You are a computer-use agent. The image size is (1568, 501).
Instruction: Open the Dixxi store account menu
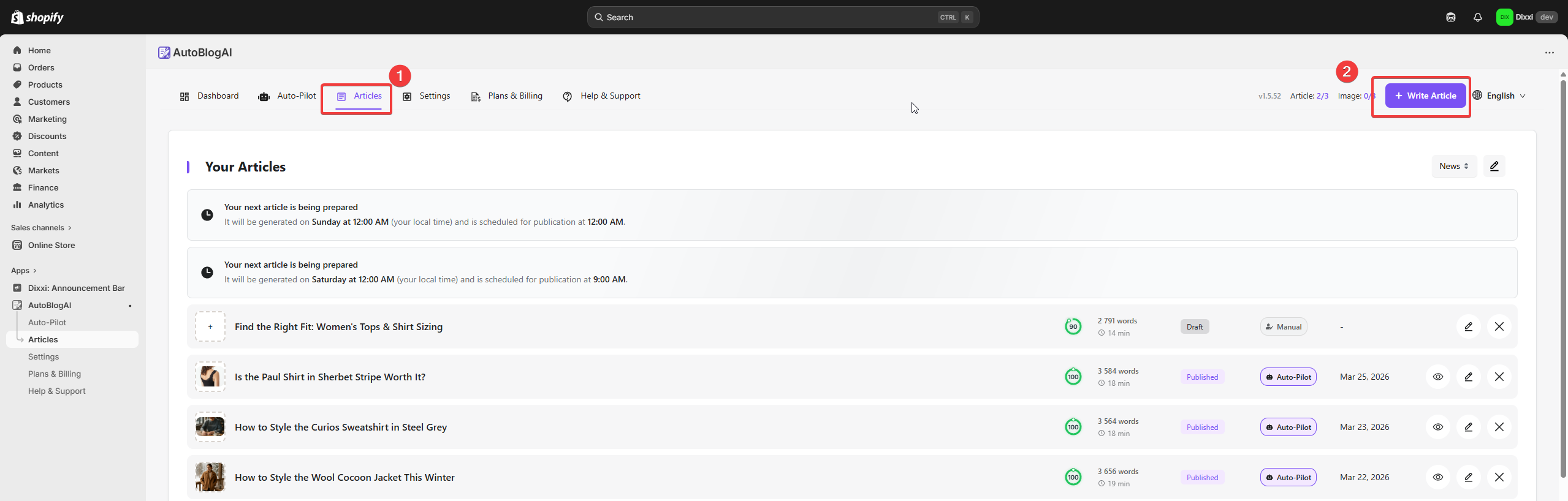(x=1526, y=17)
